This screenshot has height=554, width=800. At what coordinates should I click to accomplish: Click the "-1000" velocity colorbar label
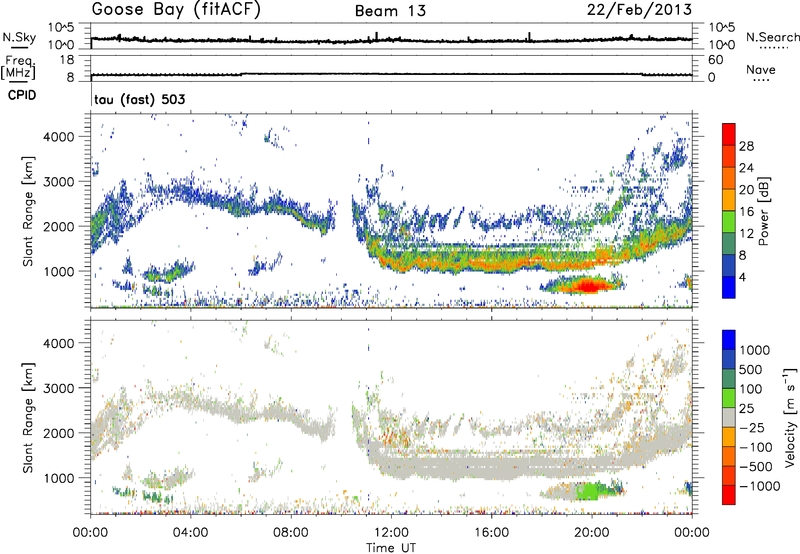(759, 486)
